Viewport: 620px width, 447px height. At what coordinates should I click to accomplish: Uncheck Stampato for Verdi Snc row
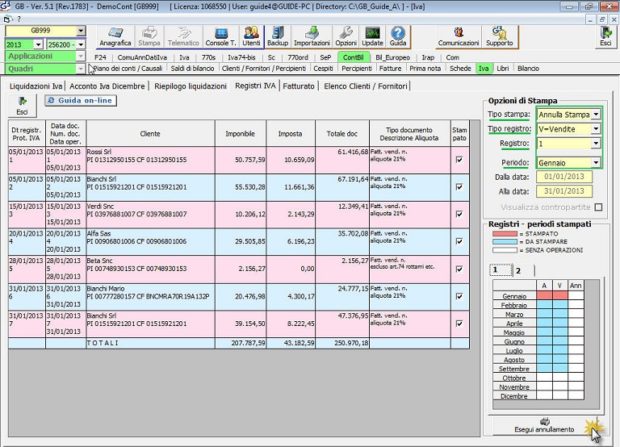(459, 214)
